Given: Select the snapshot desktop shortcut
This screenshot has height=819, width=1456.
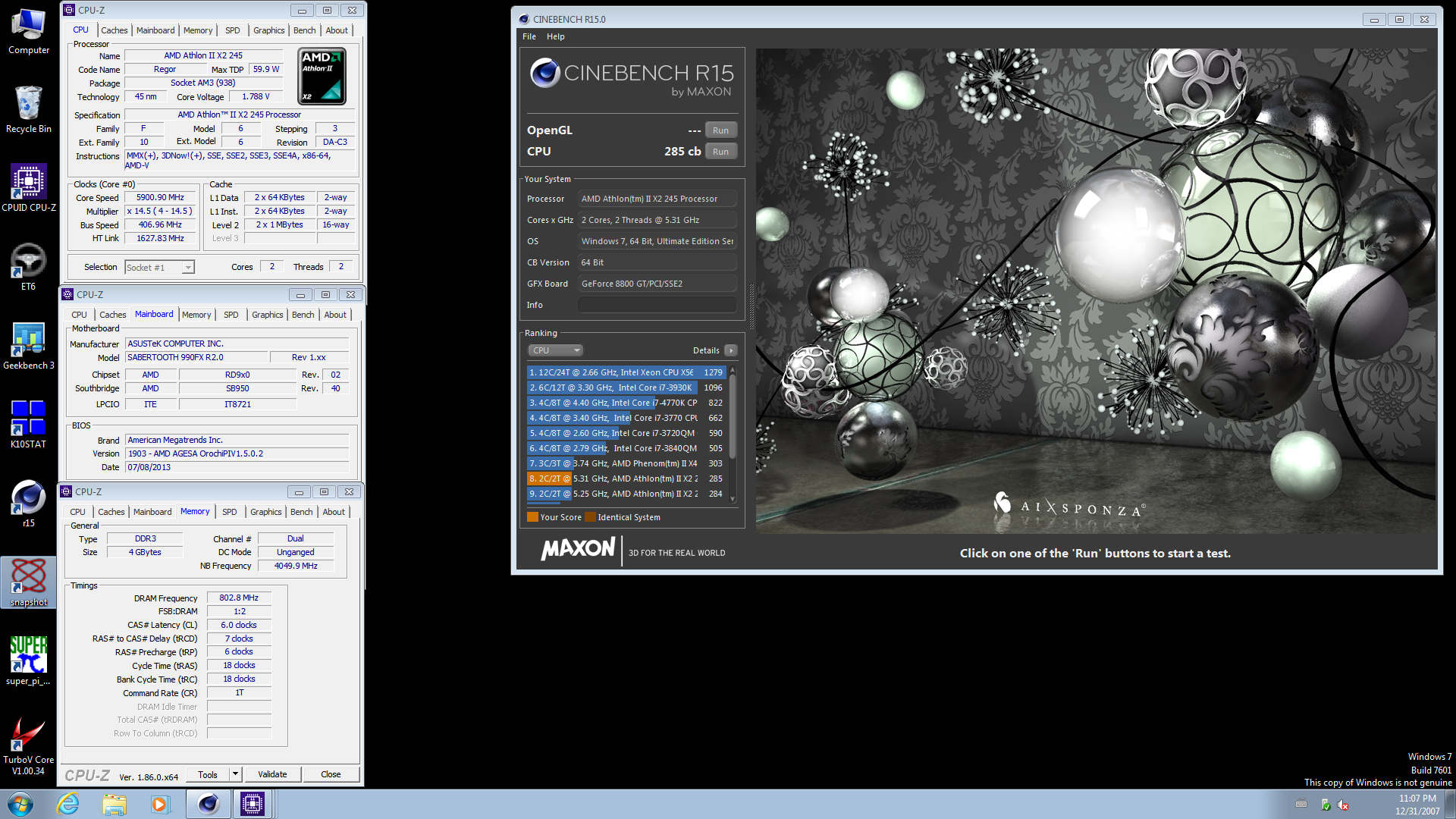Looking at the screenshot, I should tap(29, 582).
